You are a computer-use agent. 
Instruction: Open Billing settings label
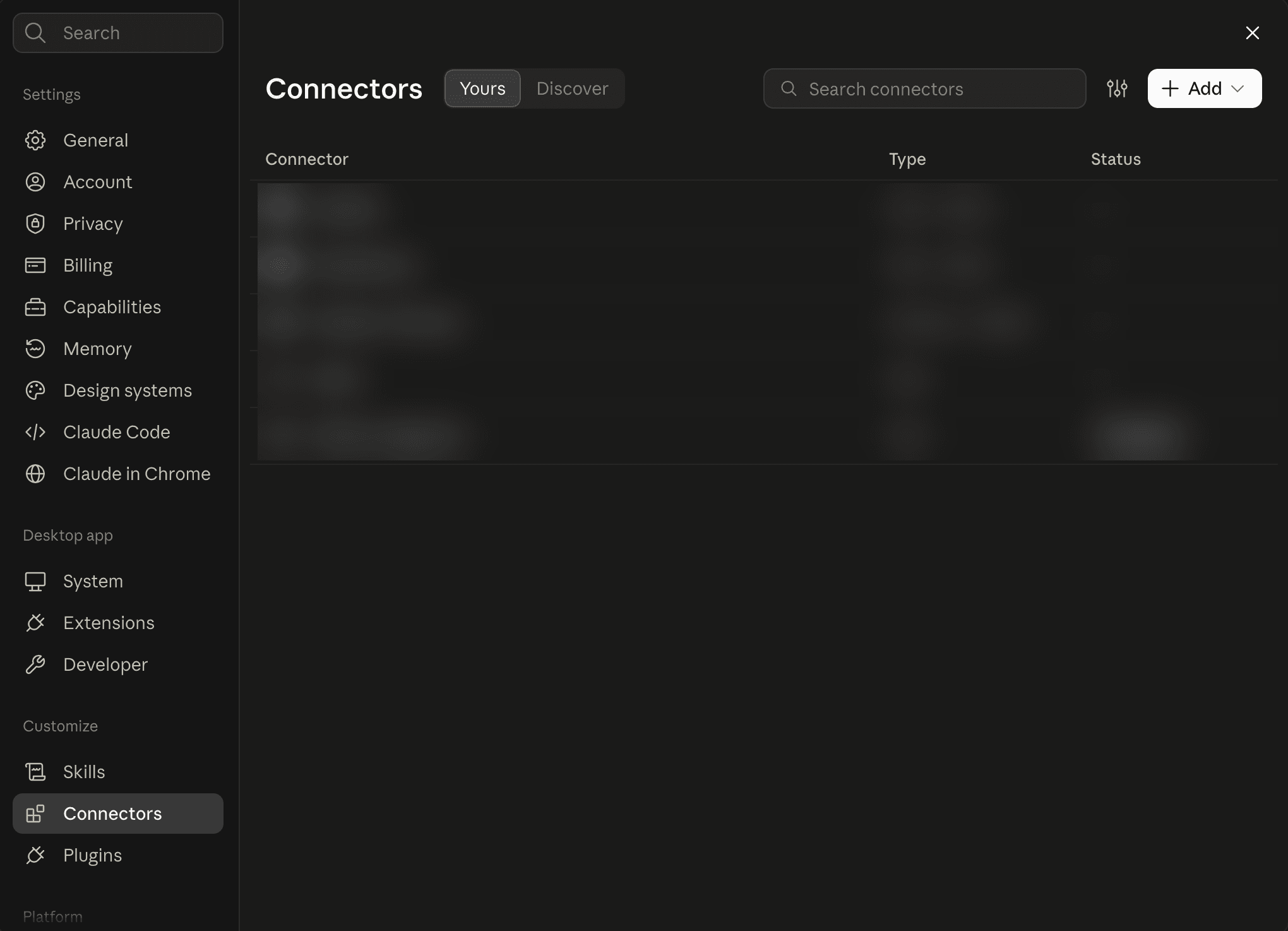88,265
